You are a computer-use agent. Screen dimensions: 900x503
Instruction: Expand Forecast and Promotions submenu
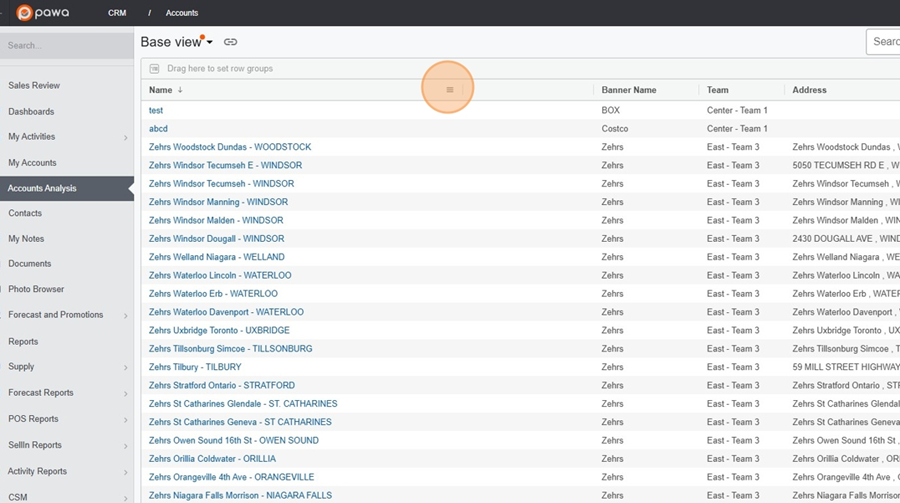coord(126,315)
